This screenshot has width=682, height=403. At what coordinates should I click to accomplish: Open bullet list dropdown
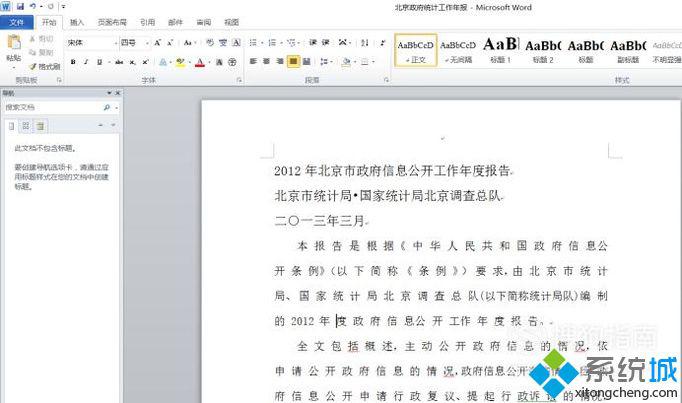click(262, 43)
